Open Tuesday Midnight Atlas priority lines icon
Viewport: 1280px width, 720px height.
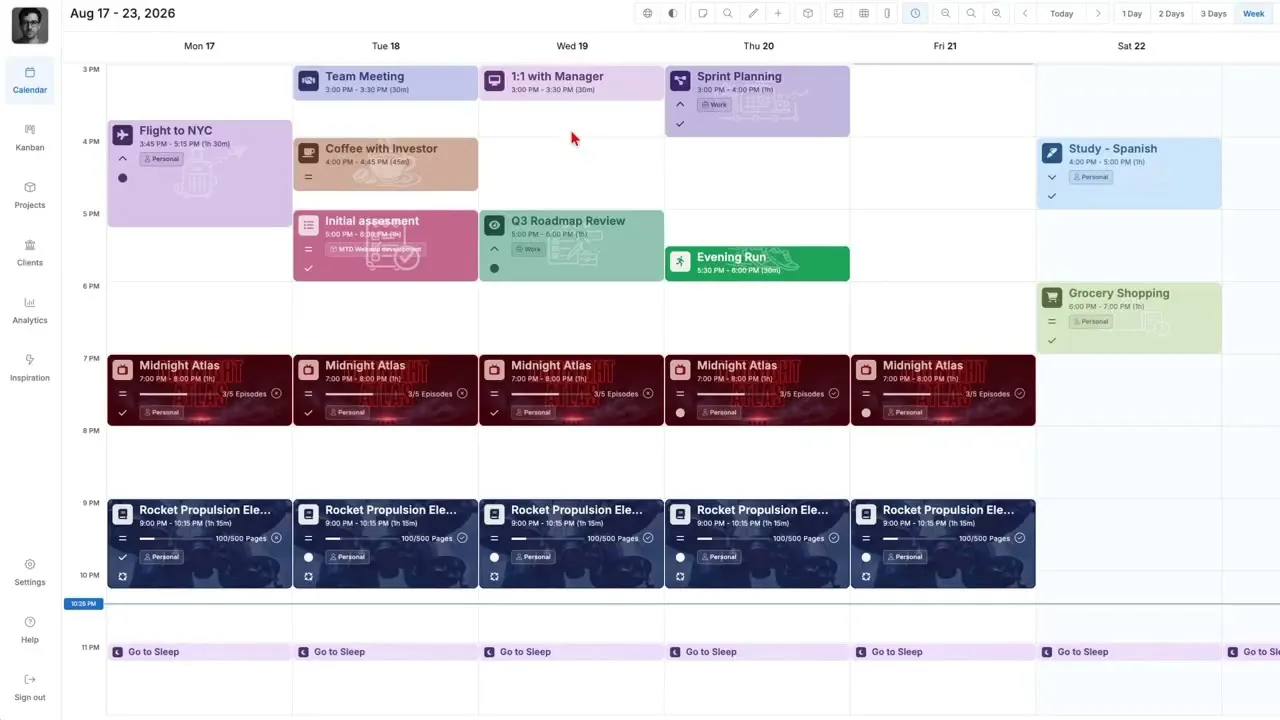coord(308,394)
